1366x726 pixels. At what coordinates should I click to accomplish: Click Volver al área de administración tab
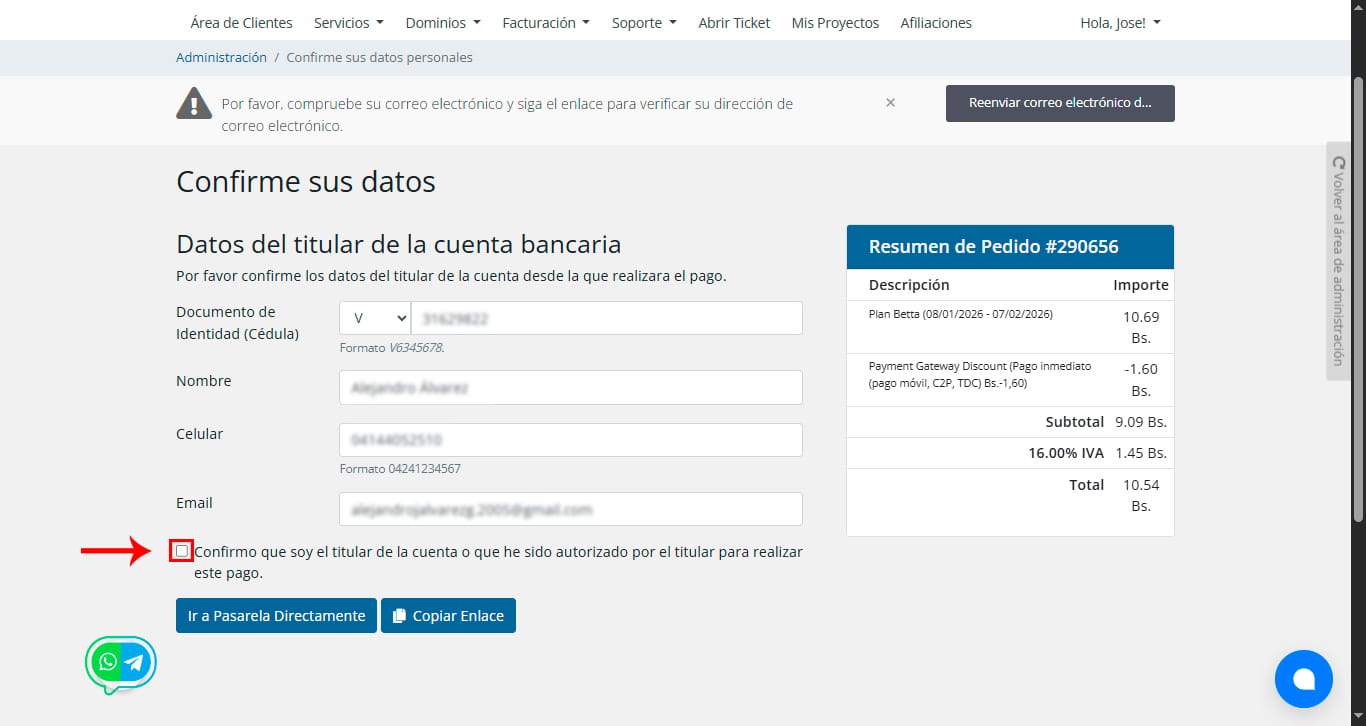click(x=1339, y=261)
